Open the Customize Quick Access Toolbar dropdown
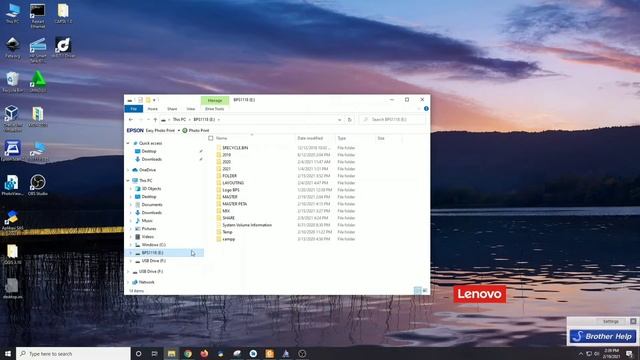640x360 pixels. click(154, 100)
